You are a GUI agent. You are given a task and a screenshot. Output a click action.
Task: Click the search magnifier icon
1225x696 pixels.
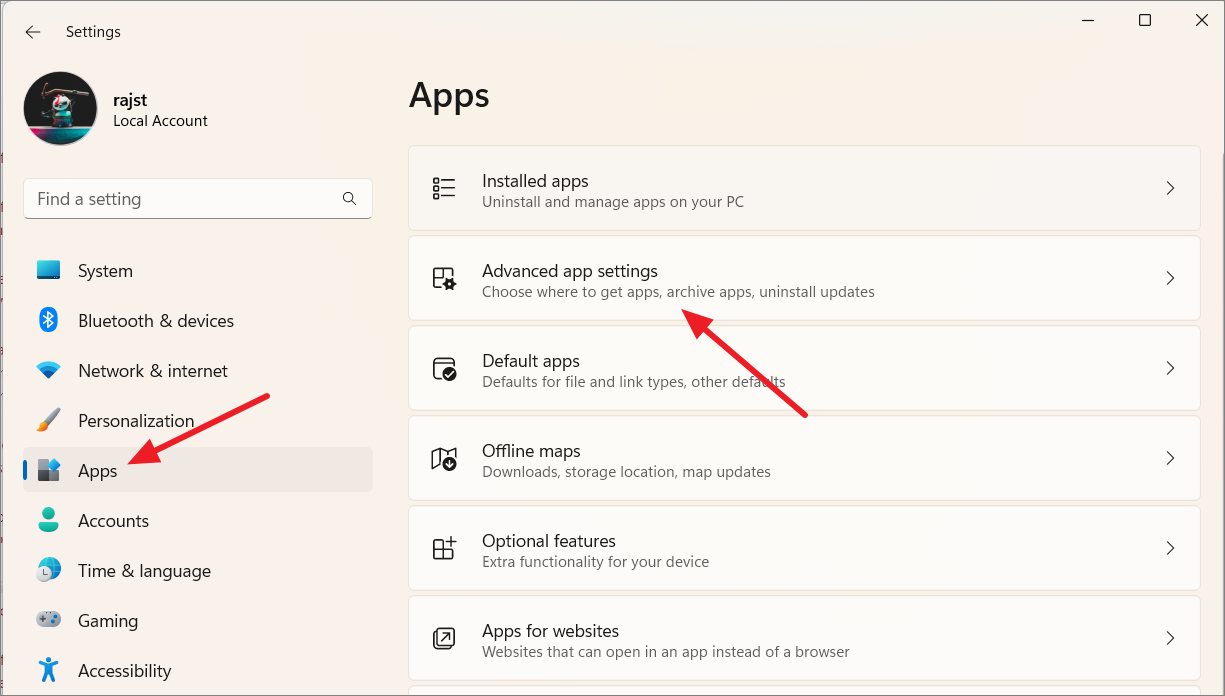pos(349,199)
